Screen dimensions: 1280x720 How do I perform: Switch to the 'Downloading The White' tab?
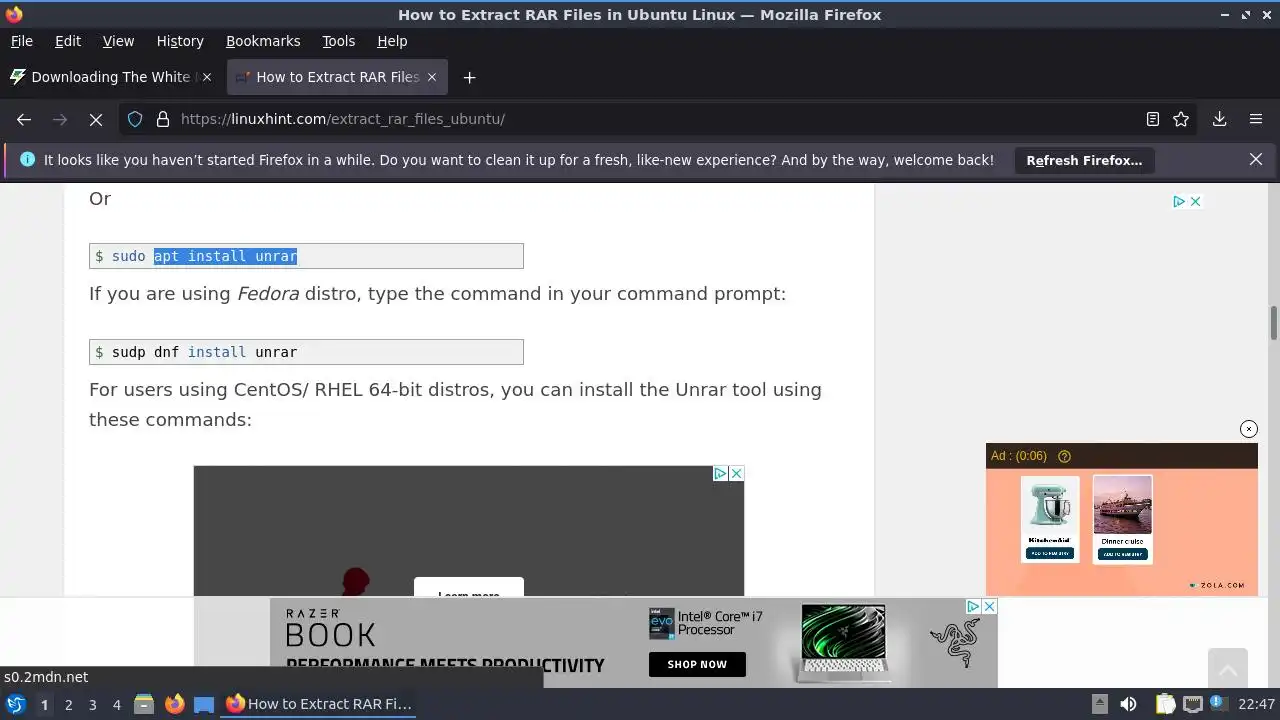coord(111,77)
